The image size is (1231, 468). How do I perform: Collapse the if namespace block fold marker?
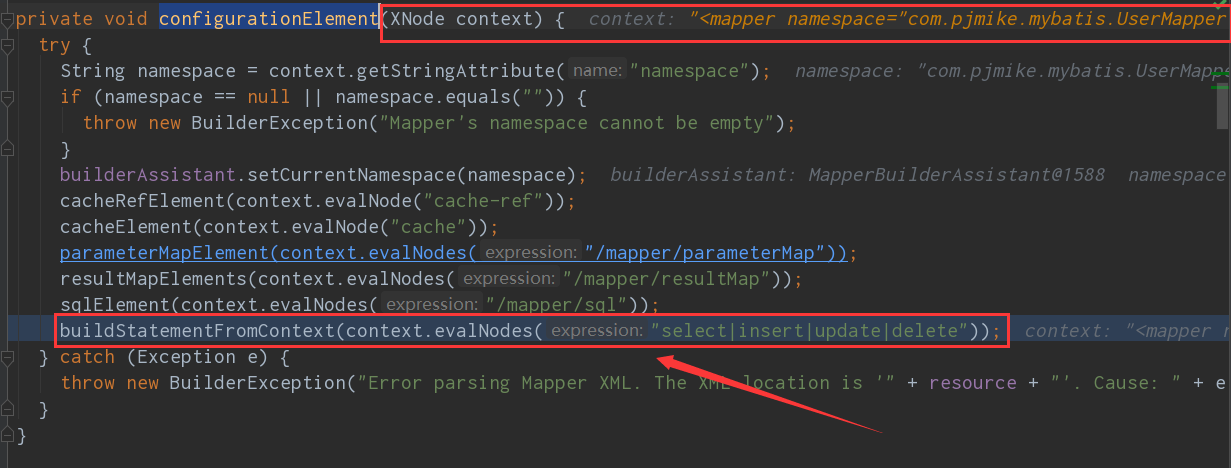[x=7, y=97]
